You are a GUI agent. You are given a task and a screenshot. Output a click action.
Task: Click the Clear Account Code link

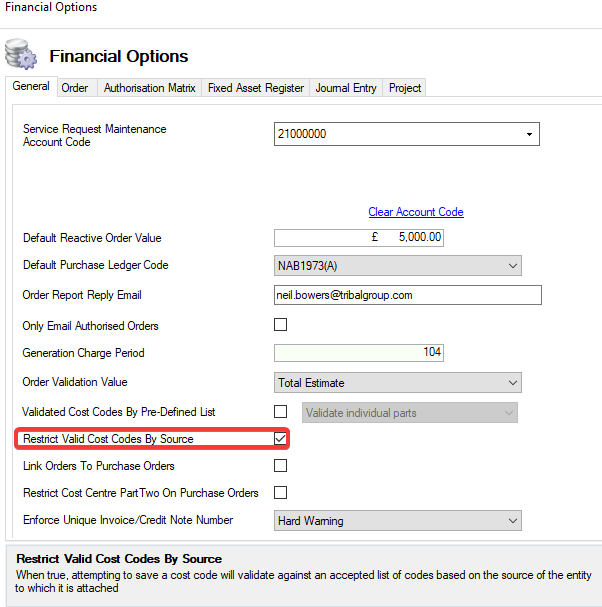point(415,212)
